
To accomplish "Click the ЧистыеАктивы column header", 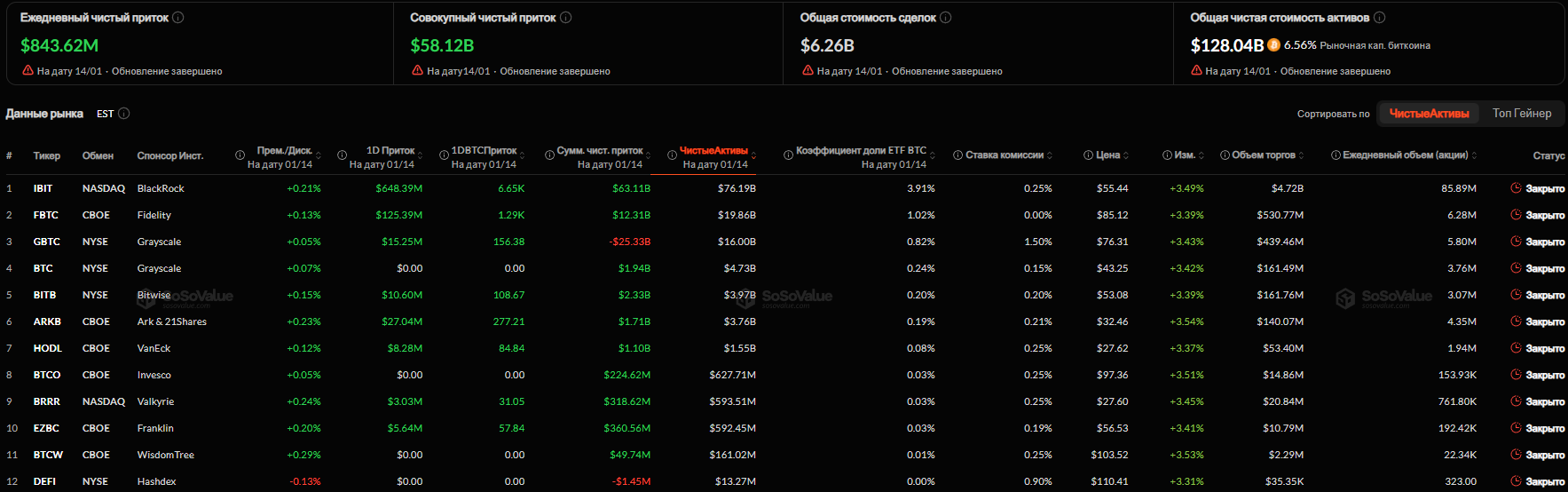I will (713, 151).
